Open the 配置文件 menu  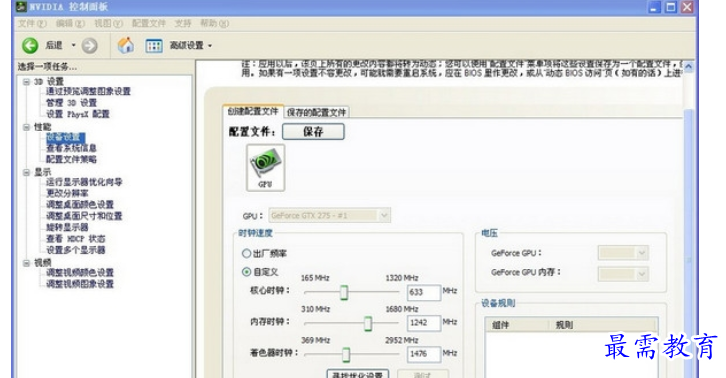pyautogui.click(x=148, y=23)
